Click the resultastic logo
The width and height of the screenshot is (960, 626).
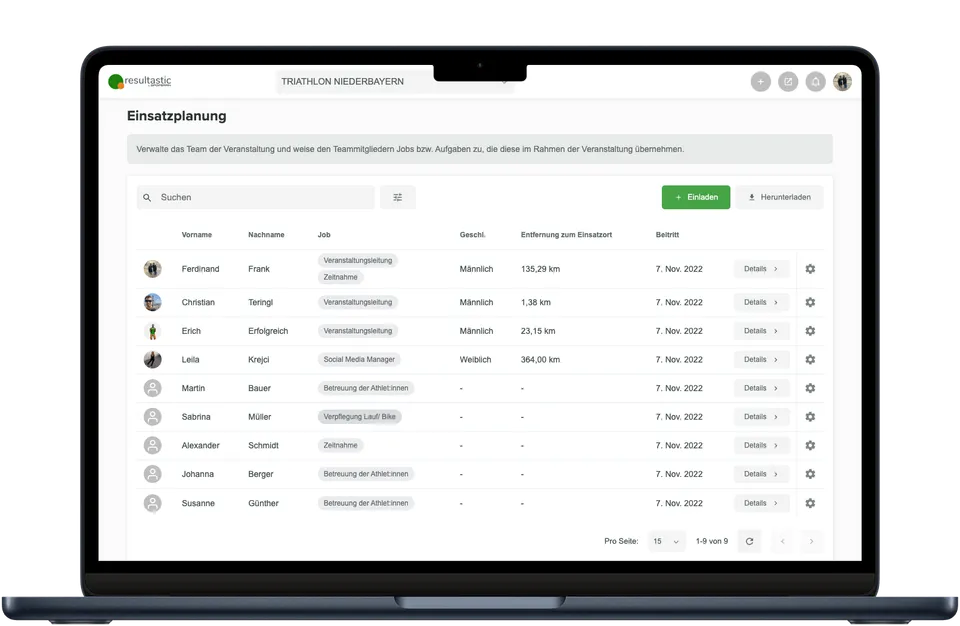[140, 81]
